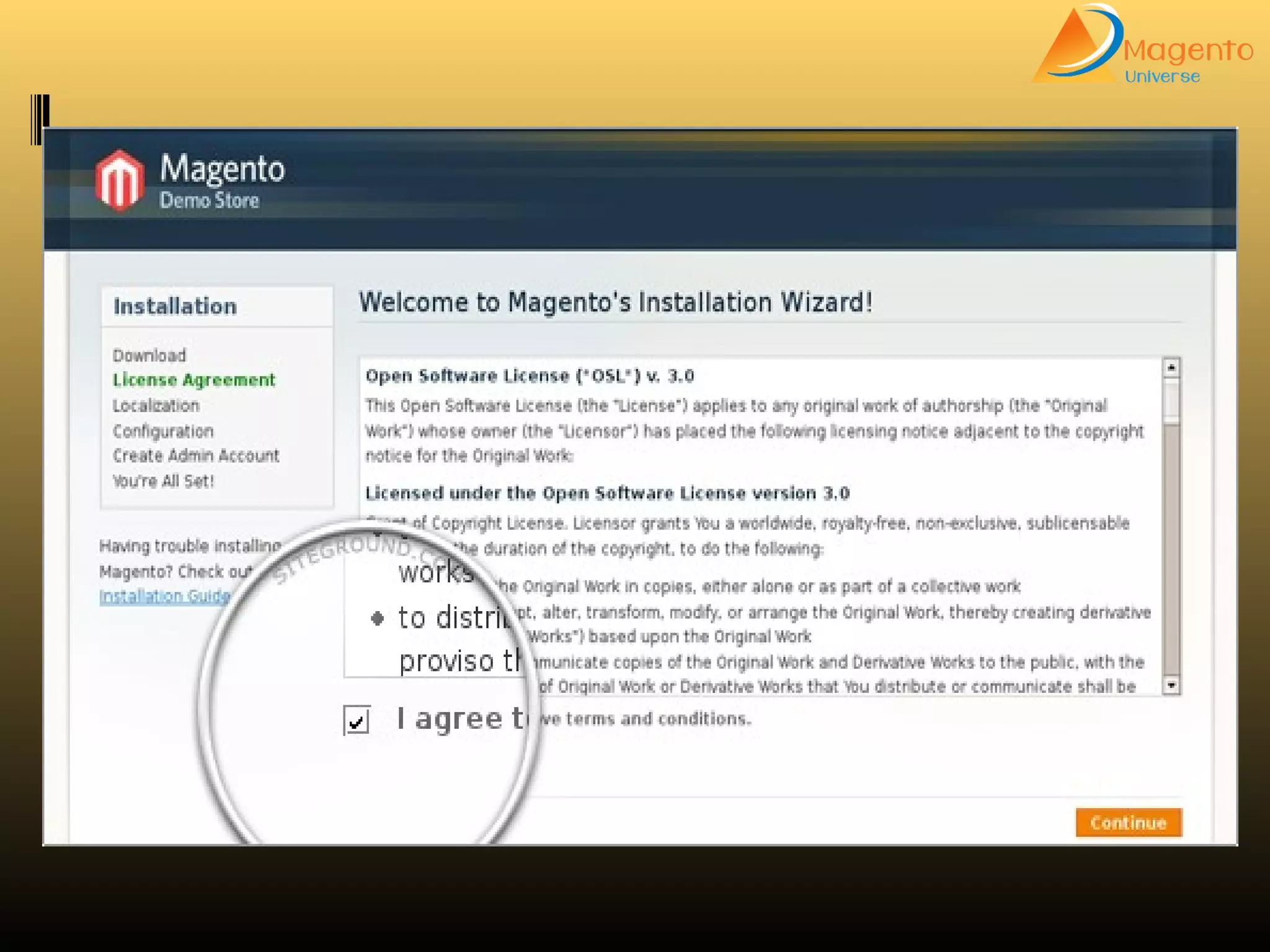Click the license scrollbar down arrow

tap(1171, 685)
